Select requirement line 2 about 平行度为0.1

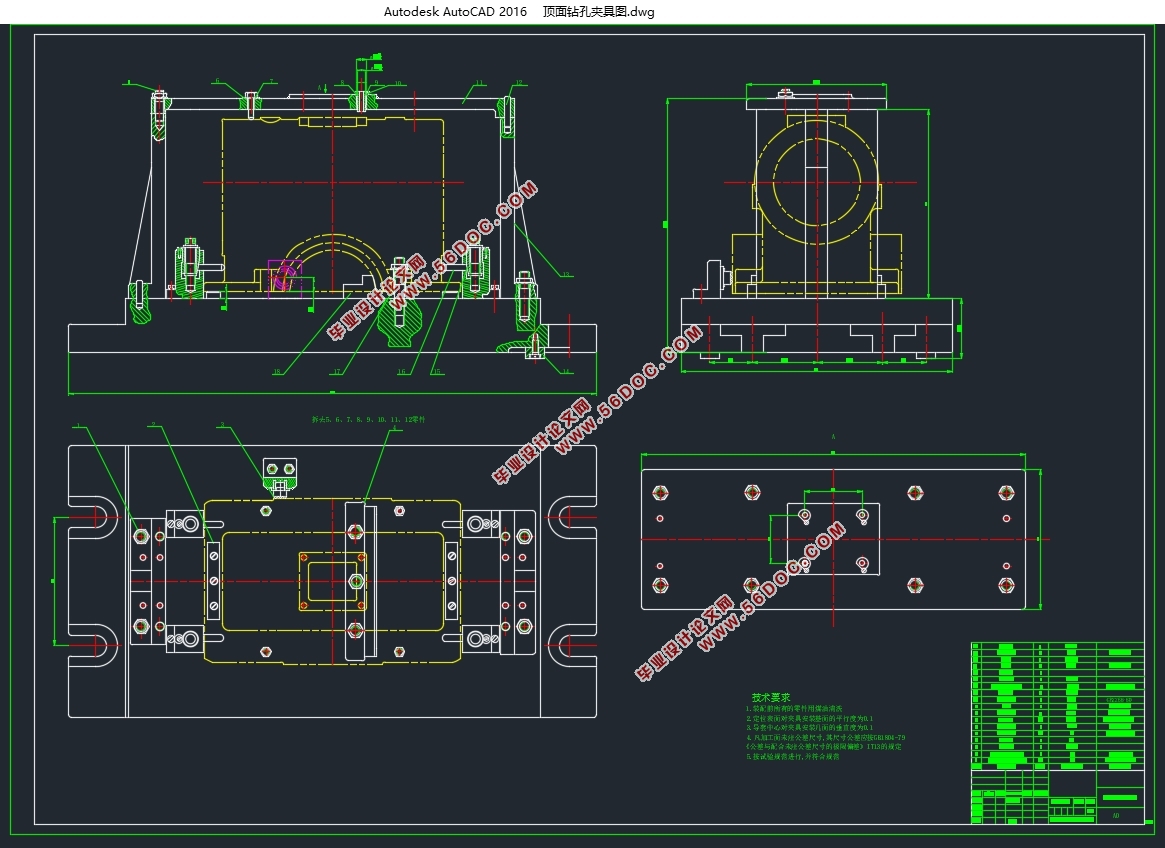pos(809,719)
